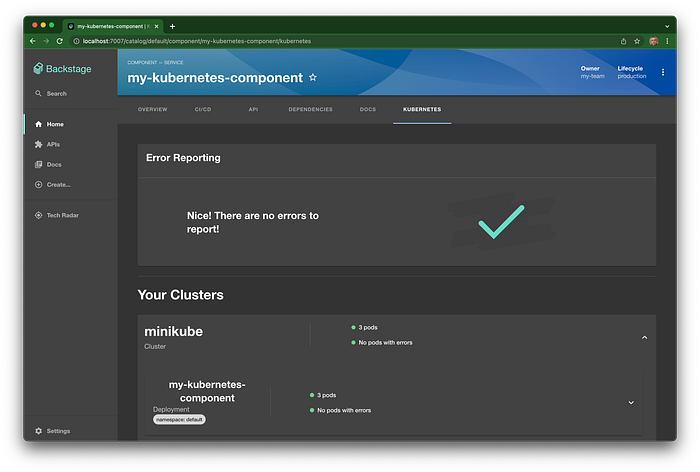The width and height of the screenshot is (700, 472).
Task: Click 'No pods with errors' in Deployment row
Action: 344,411
